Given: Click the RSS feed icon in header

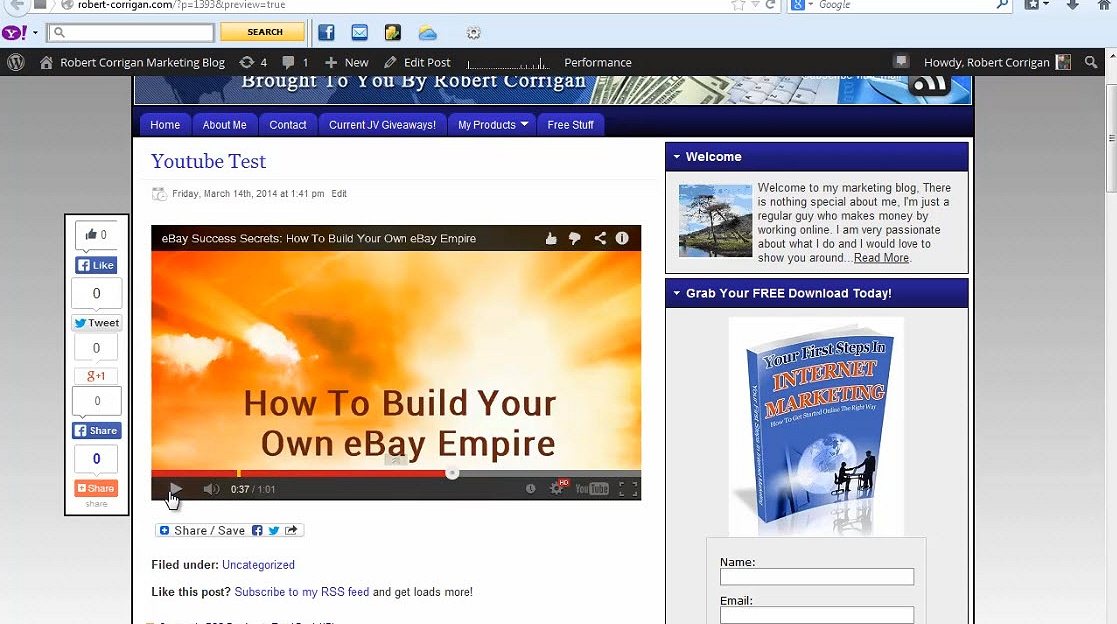Looking at the screenshot, I should [930, 85].
